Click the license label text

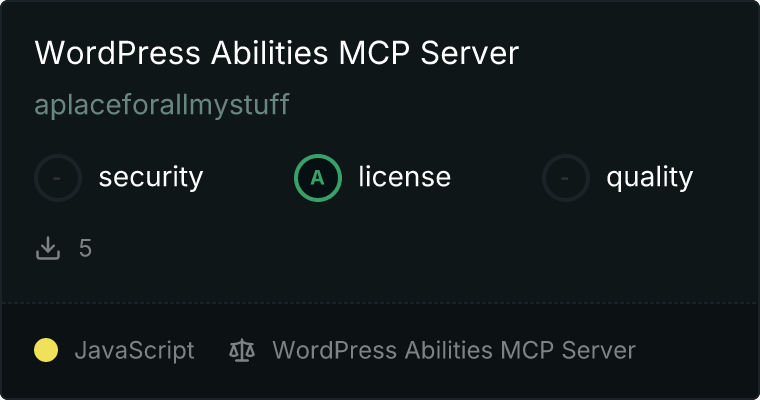point(405,176)
